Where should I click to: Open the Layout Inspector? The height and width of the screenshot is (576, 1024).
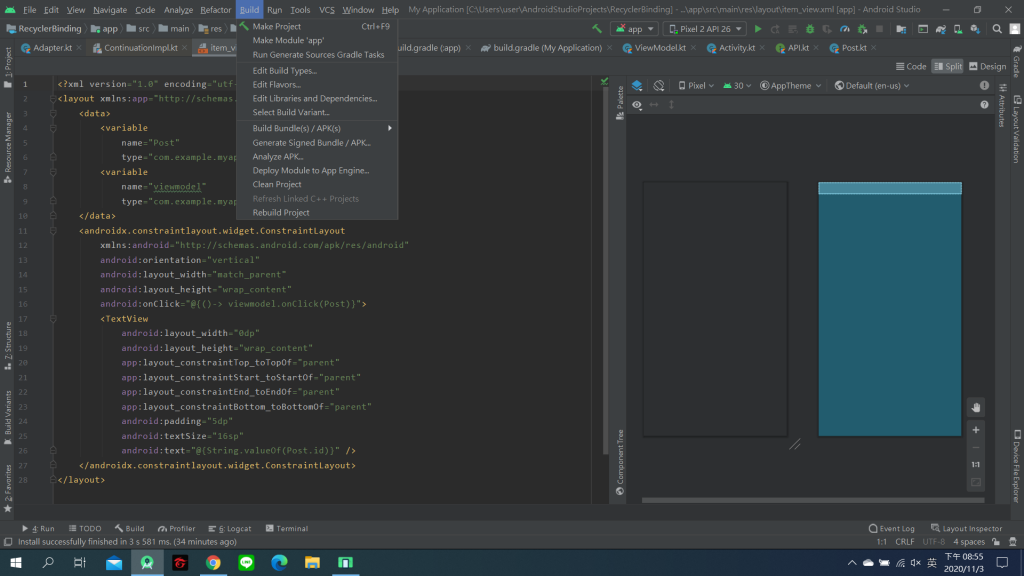(x=967, y=528)
